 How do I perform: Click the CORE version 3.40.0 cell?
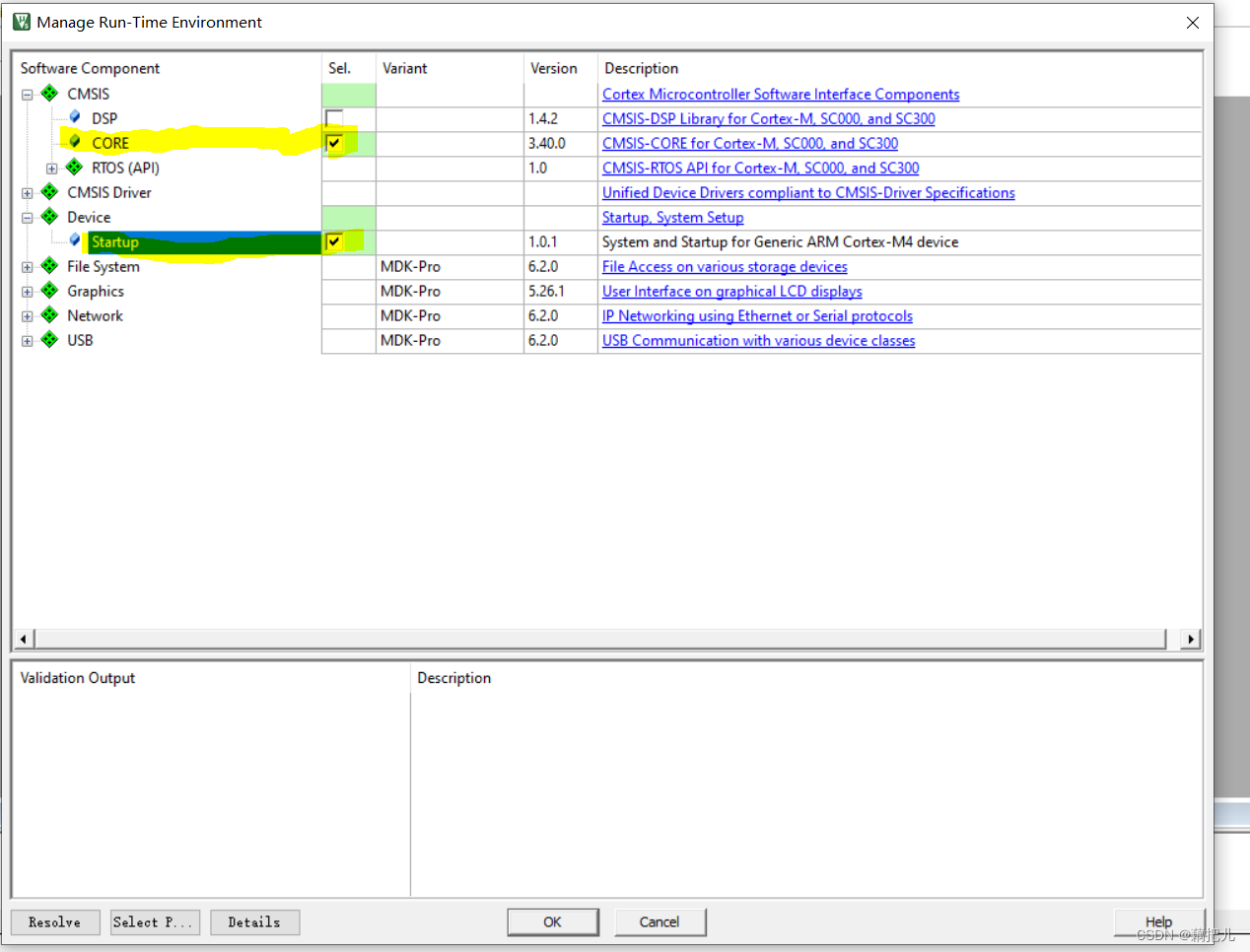[x=561, y=143]
